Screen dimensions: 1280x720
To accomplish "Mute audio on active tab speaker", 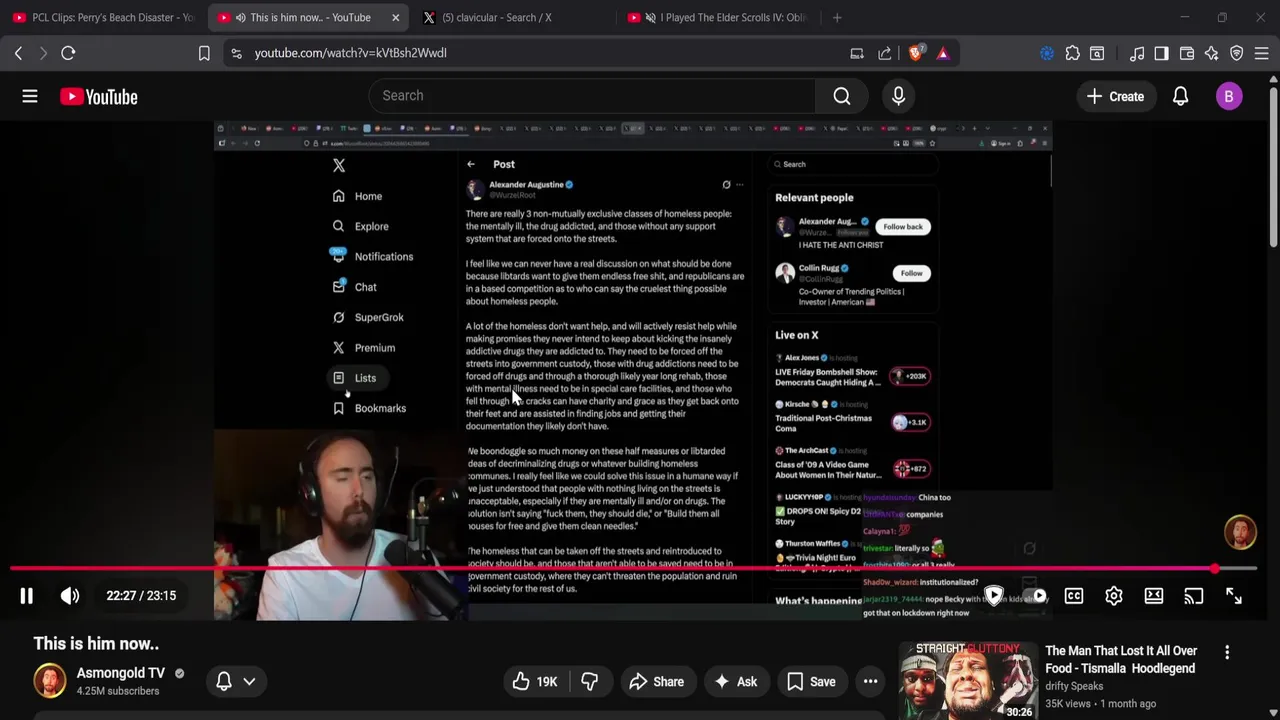I will point(240,17).
